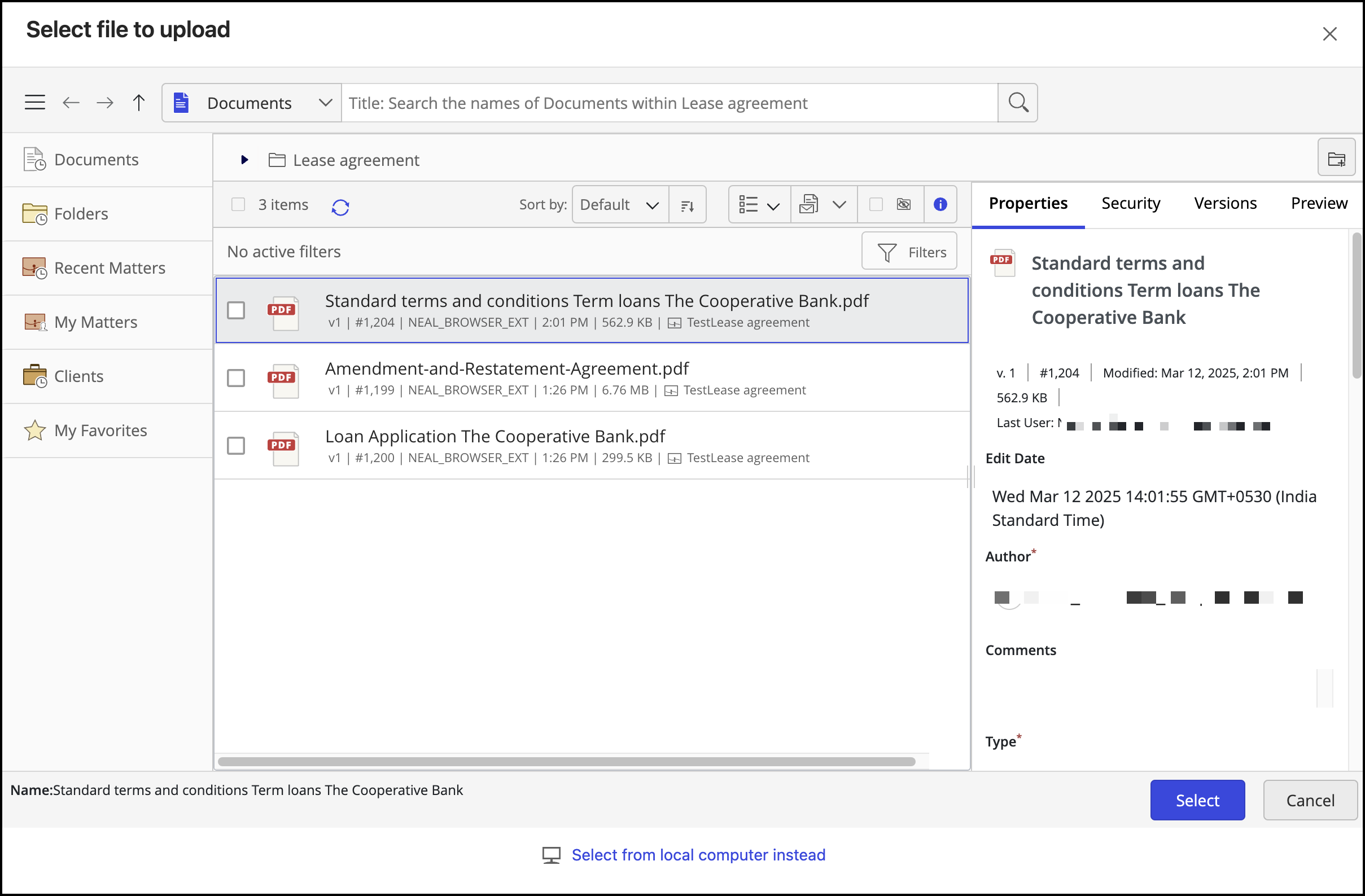The width and height of the screenshot is (1365, 896).
Task: Check the Loan Application PDF checkbox
Action: pos(236,446)
